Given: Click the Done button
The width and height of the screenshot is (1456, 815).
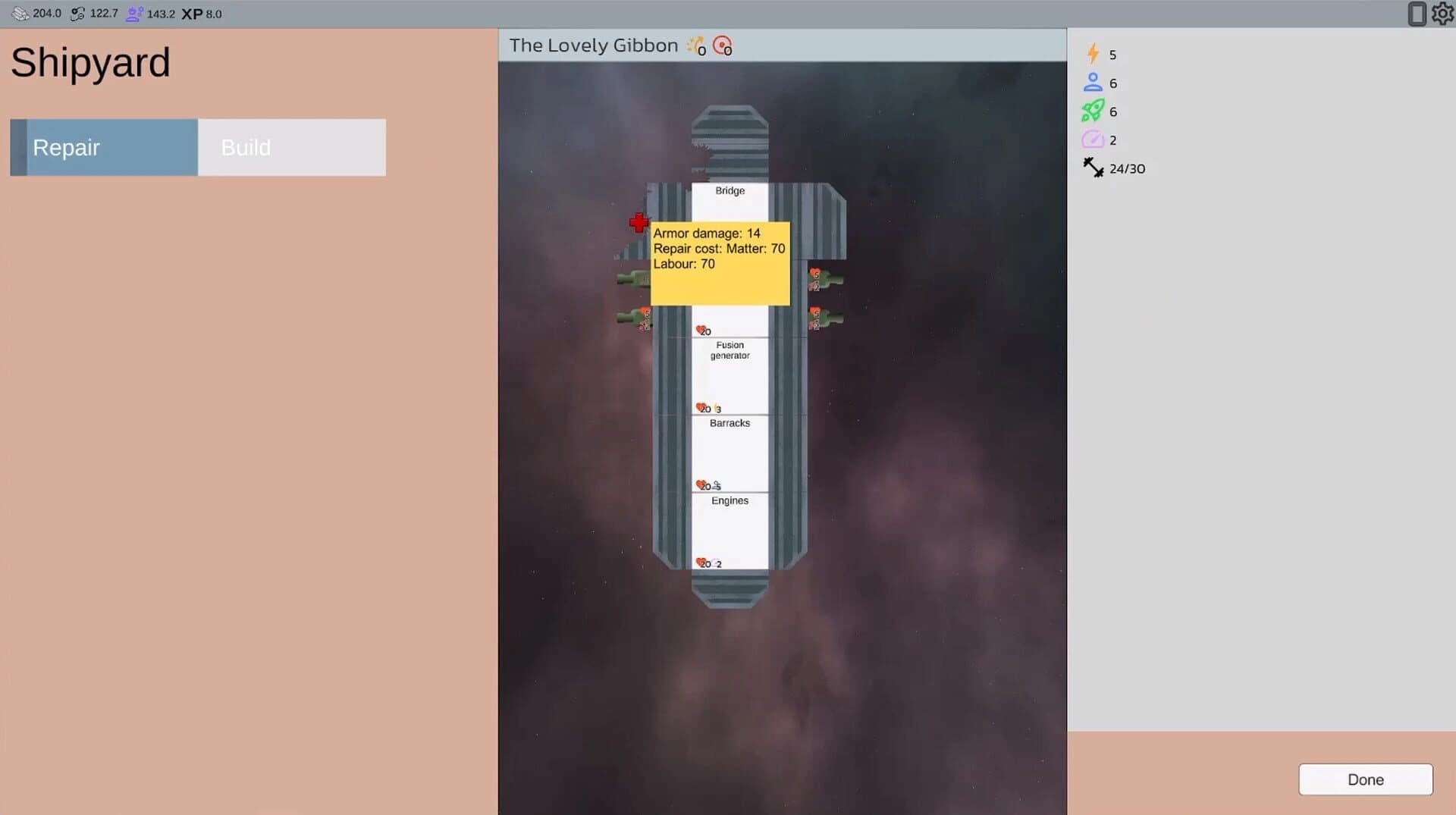Looking at the screenshot, I should pos(1366,779).
